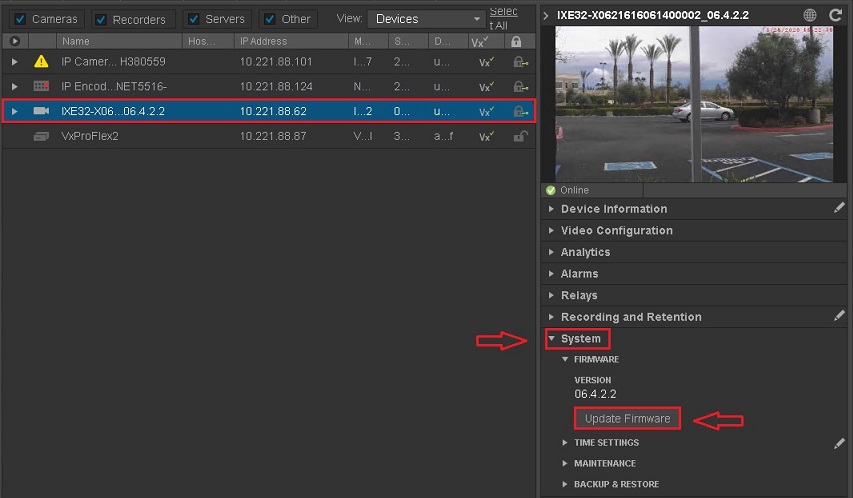Uncheck the Cameras filter checkbox
Viewport: 853px width, 498px height.
tap(20, 19)
